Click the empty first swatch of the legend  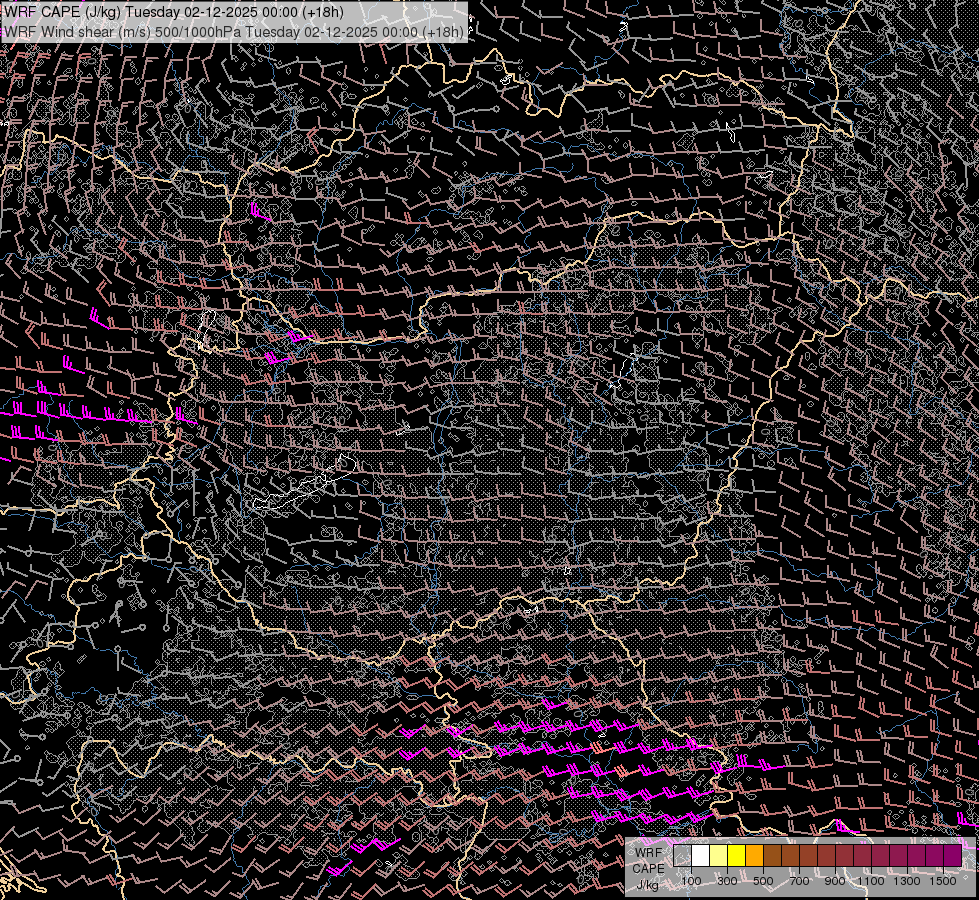[x=682, y=856]
